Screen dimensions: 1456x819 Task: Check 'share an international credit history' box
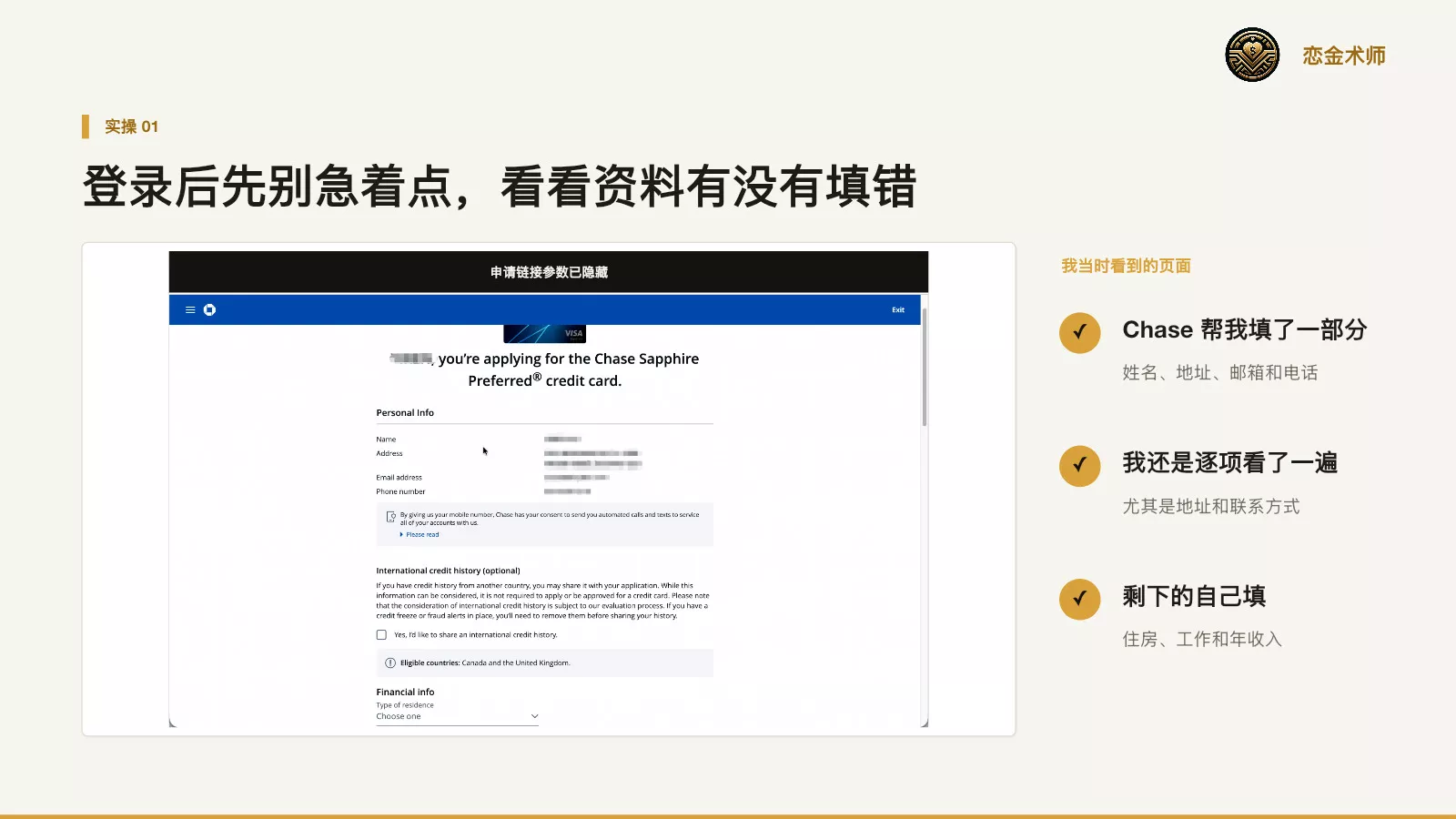click(x=381, y=635)
